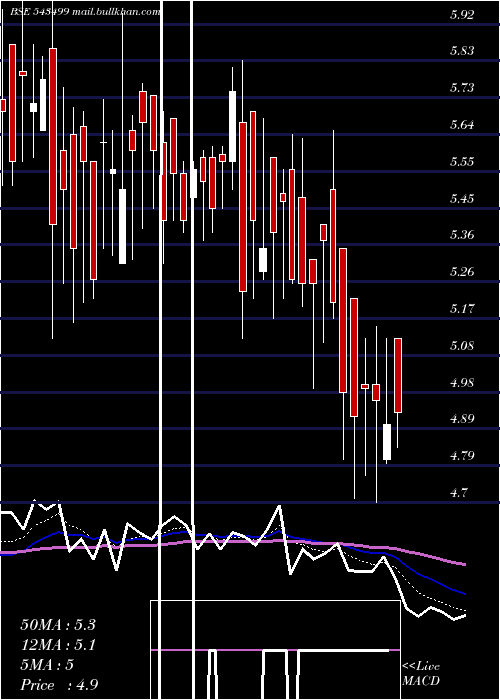Click the 5.92 price axis label
Screen dimensions: 500x700
pyautogui.click(x=462, y=15)
